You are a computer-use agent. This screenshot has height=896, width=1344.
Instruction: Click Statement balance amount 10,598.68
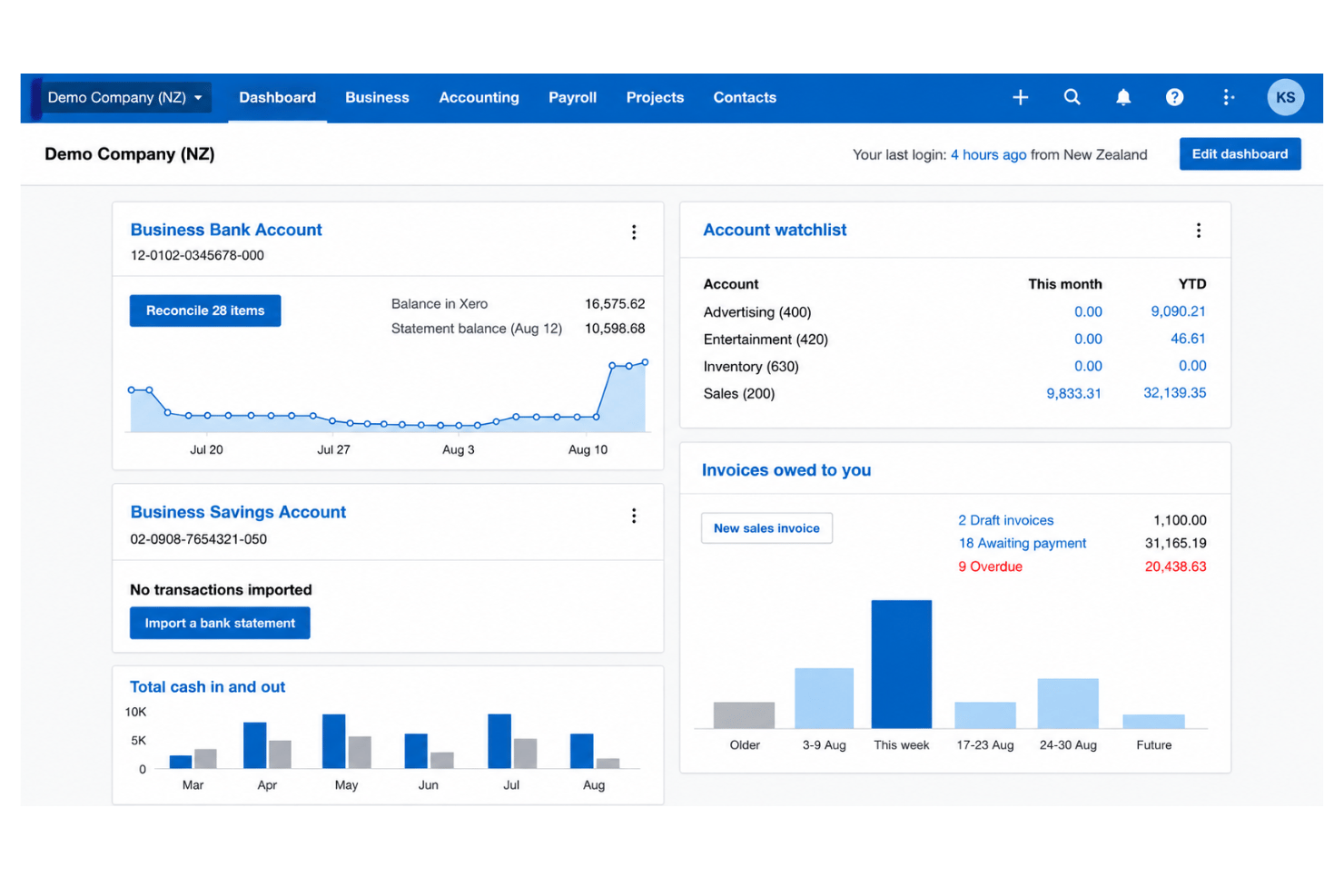tap(615, 329)
